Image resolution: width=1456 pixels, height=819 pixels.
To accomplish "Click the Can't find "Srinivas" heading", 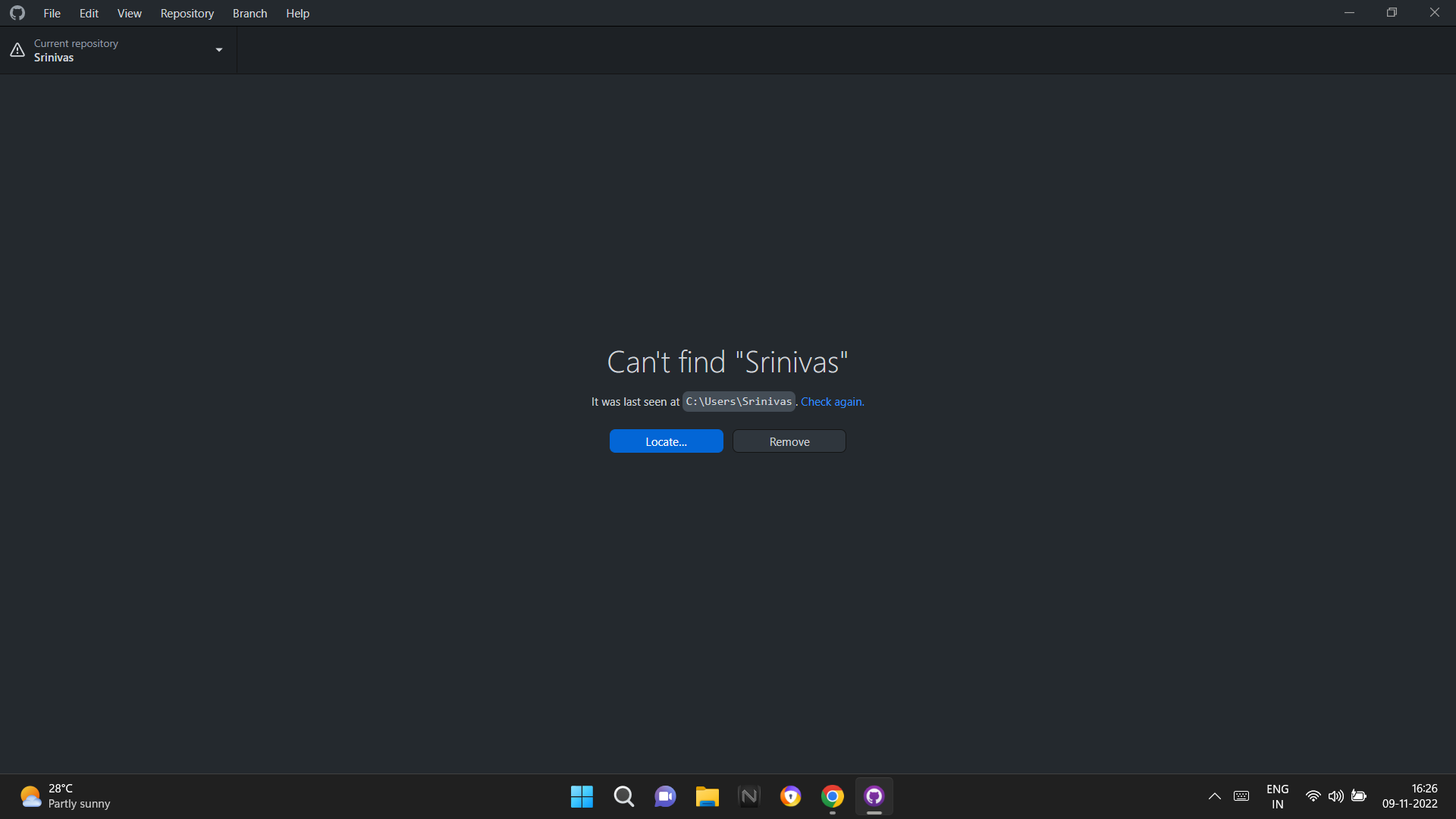I will [727, 362].
